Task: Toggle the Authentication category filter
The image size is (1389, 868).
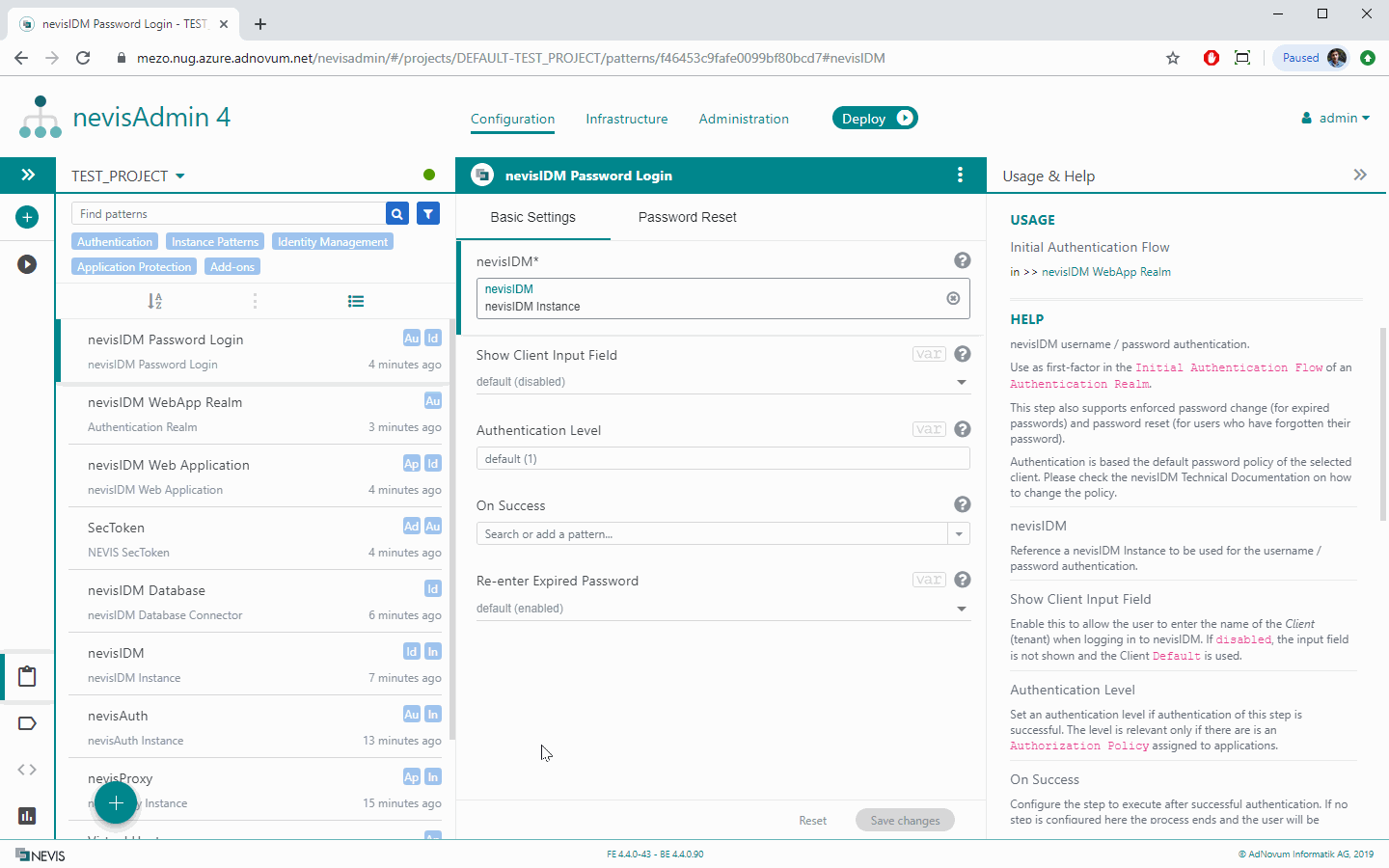Action: click(x=114, y=242)
